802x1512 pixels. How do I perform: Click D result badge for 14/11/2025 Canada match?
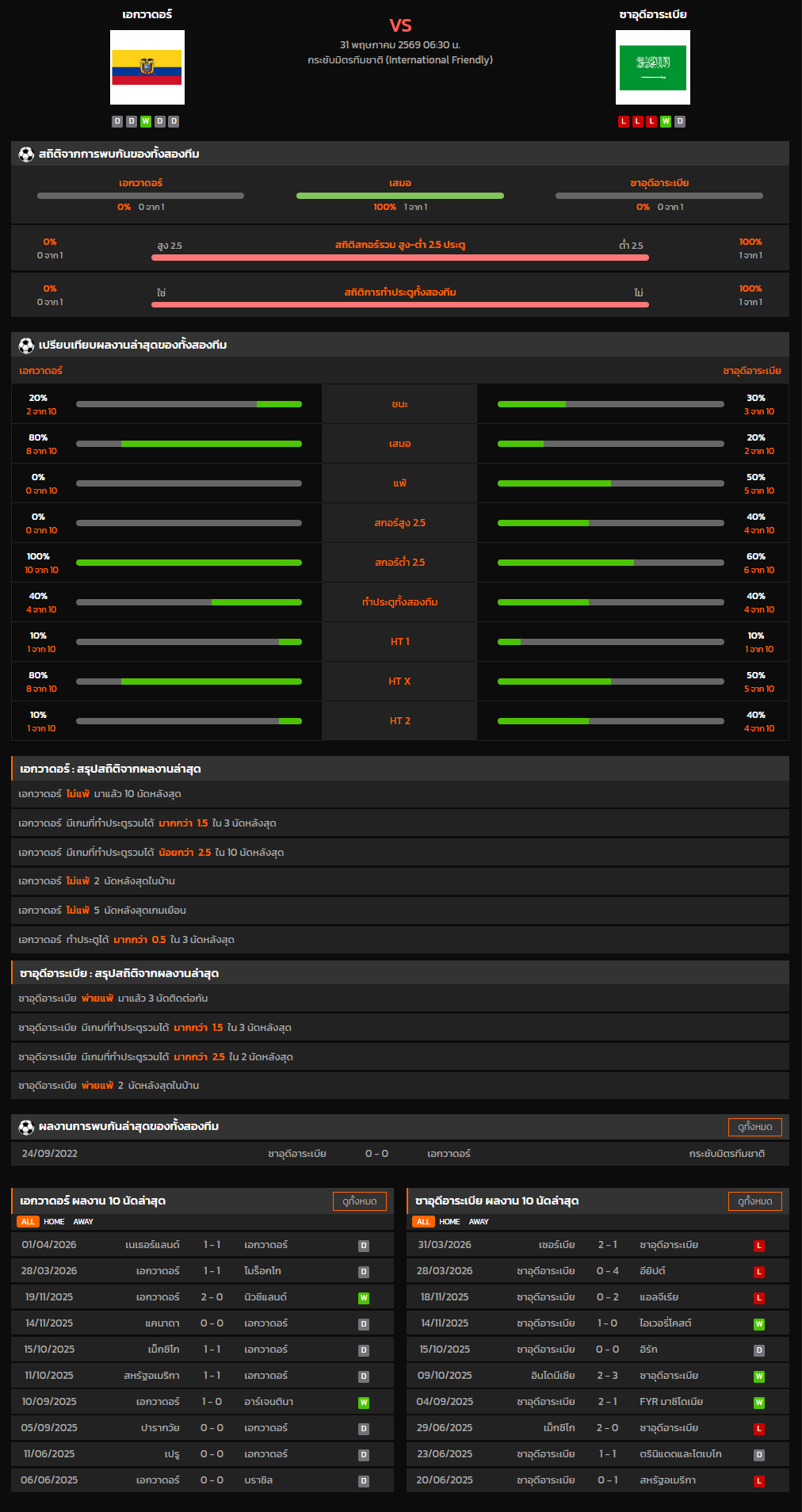point(364,1324)
